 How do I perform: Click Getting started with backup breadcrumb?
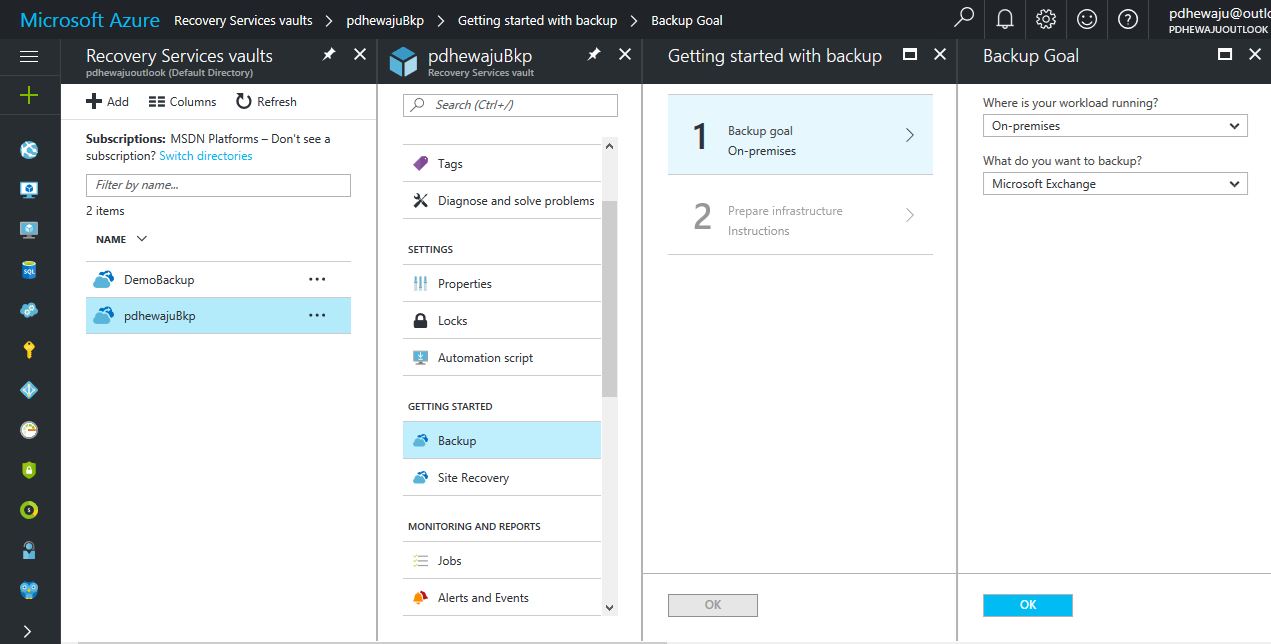point(537,20)
